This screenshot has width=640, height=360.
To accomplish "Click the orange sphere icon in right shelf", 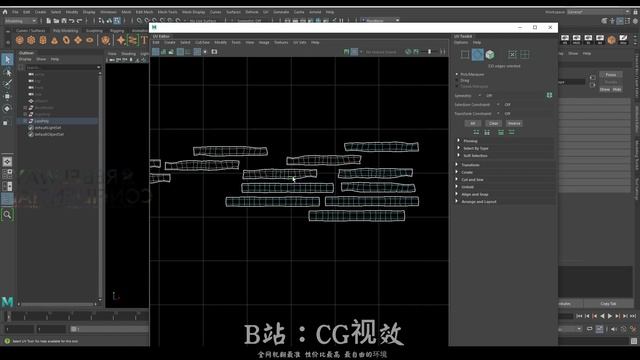I will (x=611, y=40).
